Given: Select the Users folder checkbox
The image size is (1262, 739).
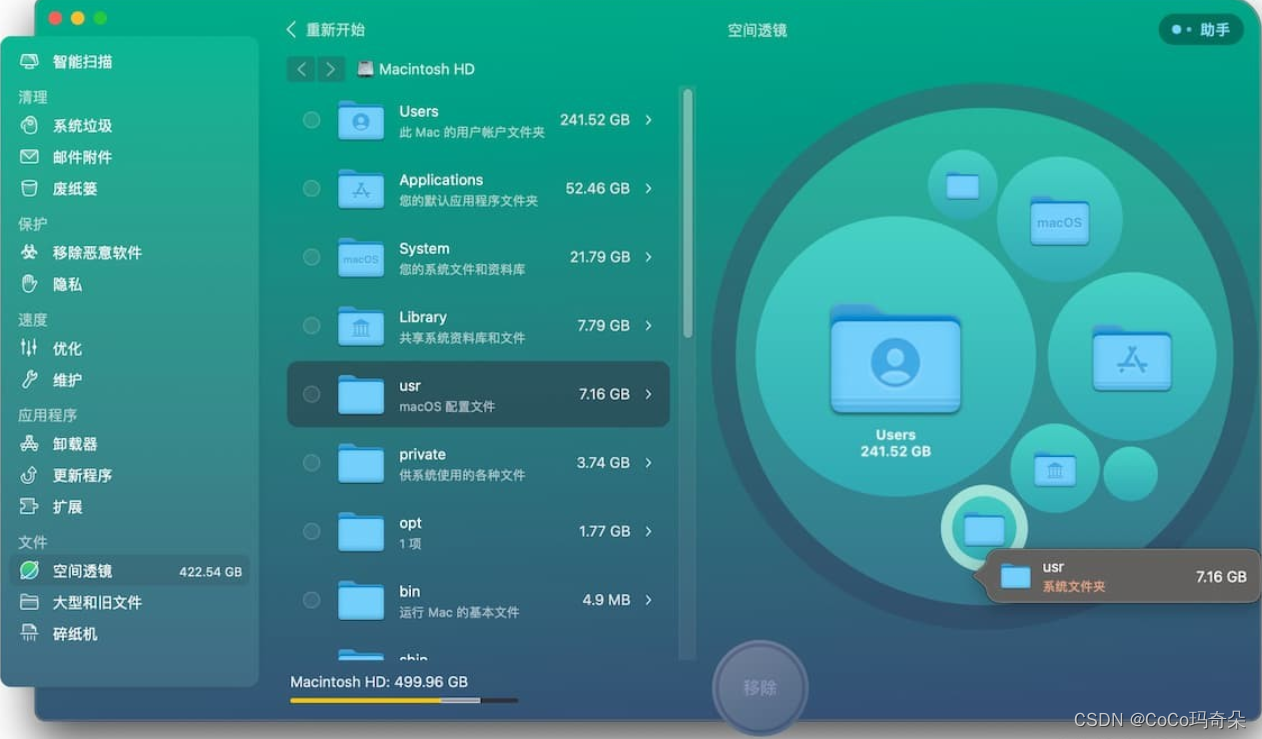Looking at the screenshot, I should pyautogui.click(x=311, y=119).
